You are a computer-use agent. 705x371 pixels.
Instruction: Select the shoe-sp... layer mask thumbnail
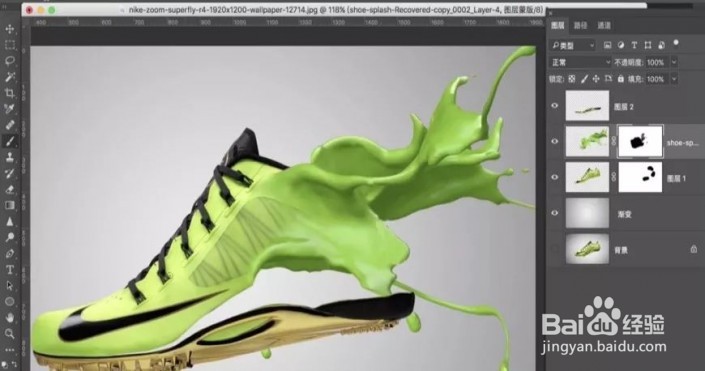click(640, 141)
